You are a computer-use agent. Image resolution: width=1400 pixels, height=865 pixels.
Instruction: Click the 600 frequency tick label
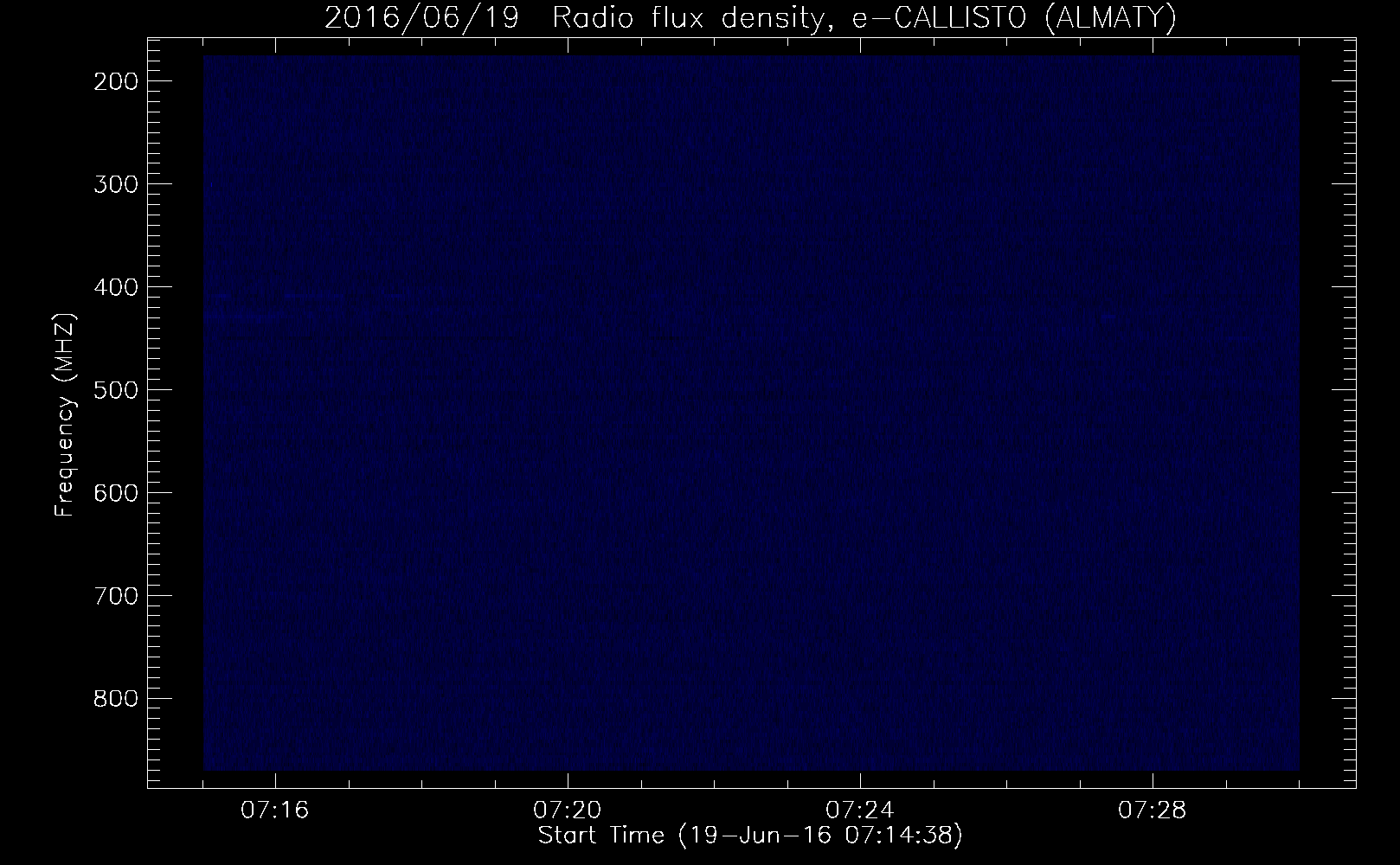point(115,492)
